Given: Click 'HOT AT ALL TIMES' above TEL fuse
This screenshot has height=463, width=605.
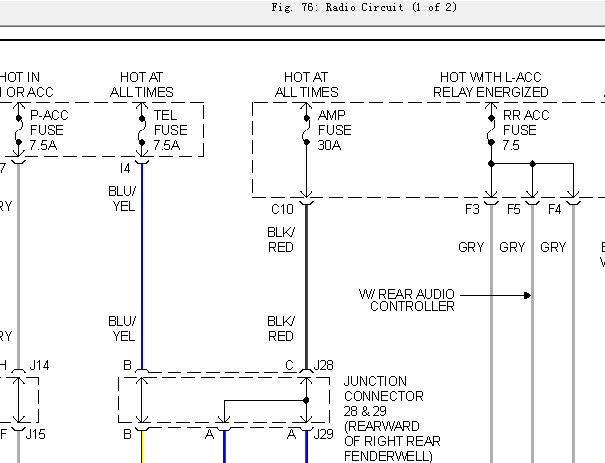Looking at the screenshot, I should (x=142, y=84).
